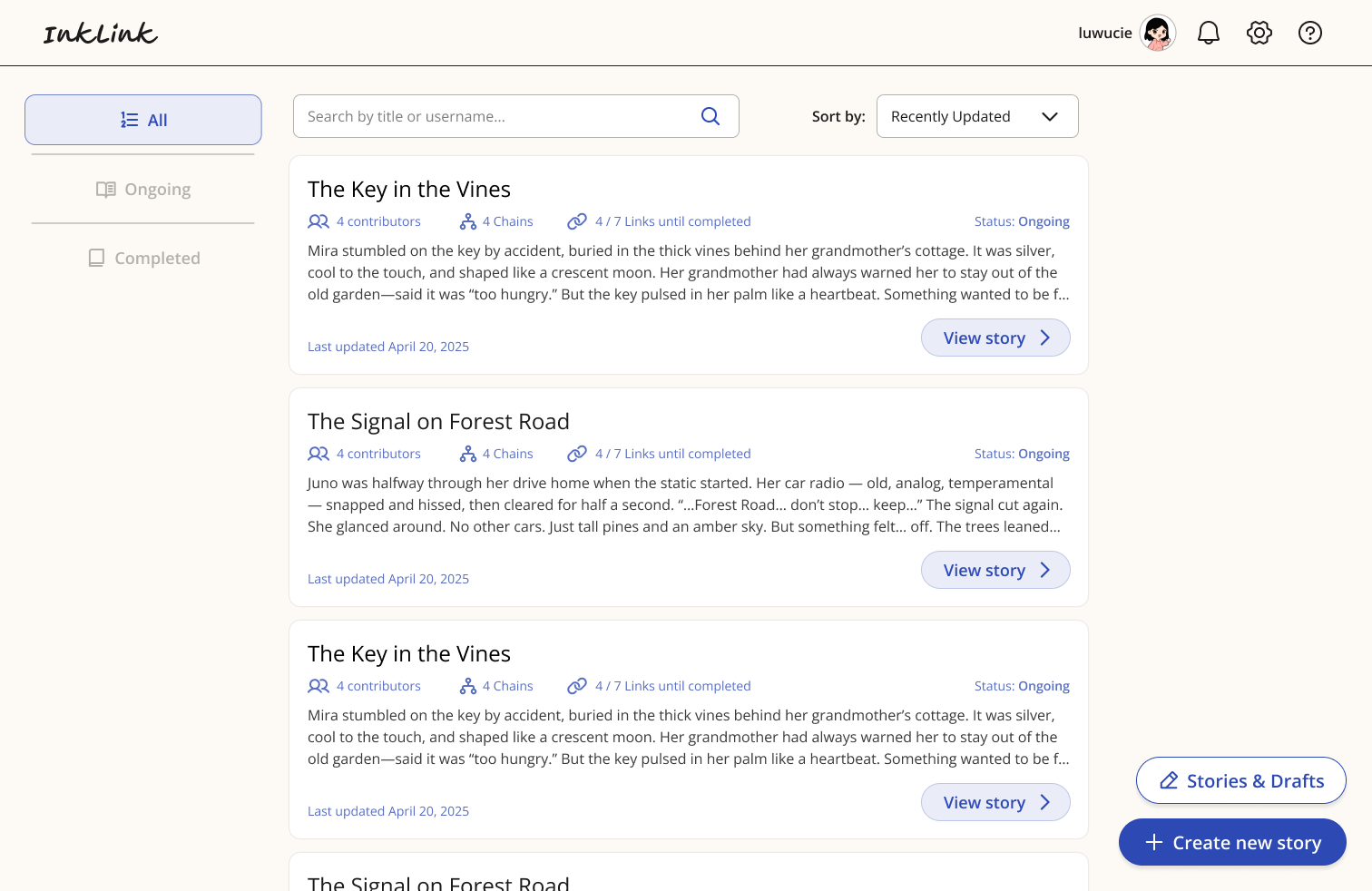Open the notifications bell icon

1208,33
